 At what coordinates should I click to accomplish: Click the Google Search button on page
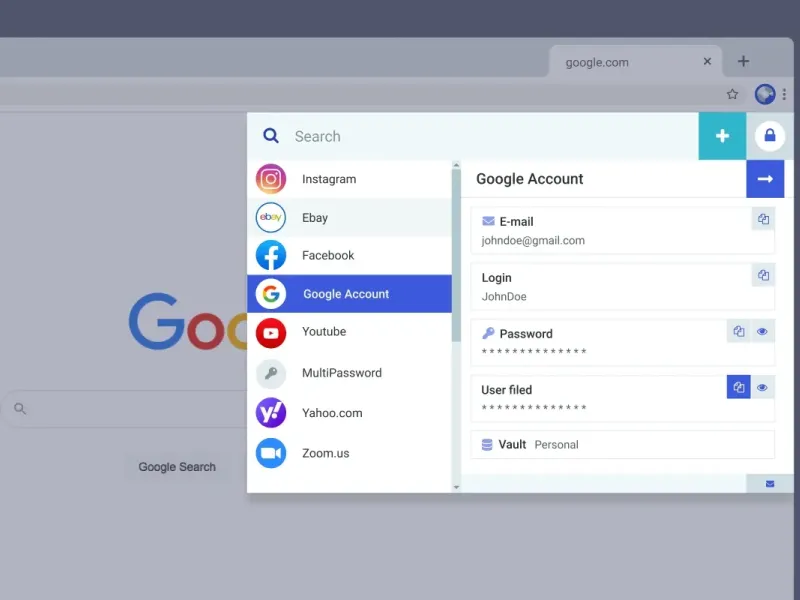[177, 467]
